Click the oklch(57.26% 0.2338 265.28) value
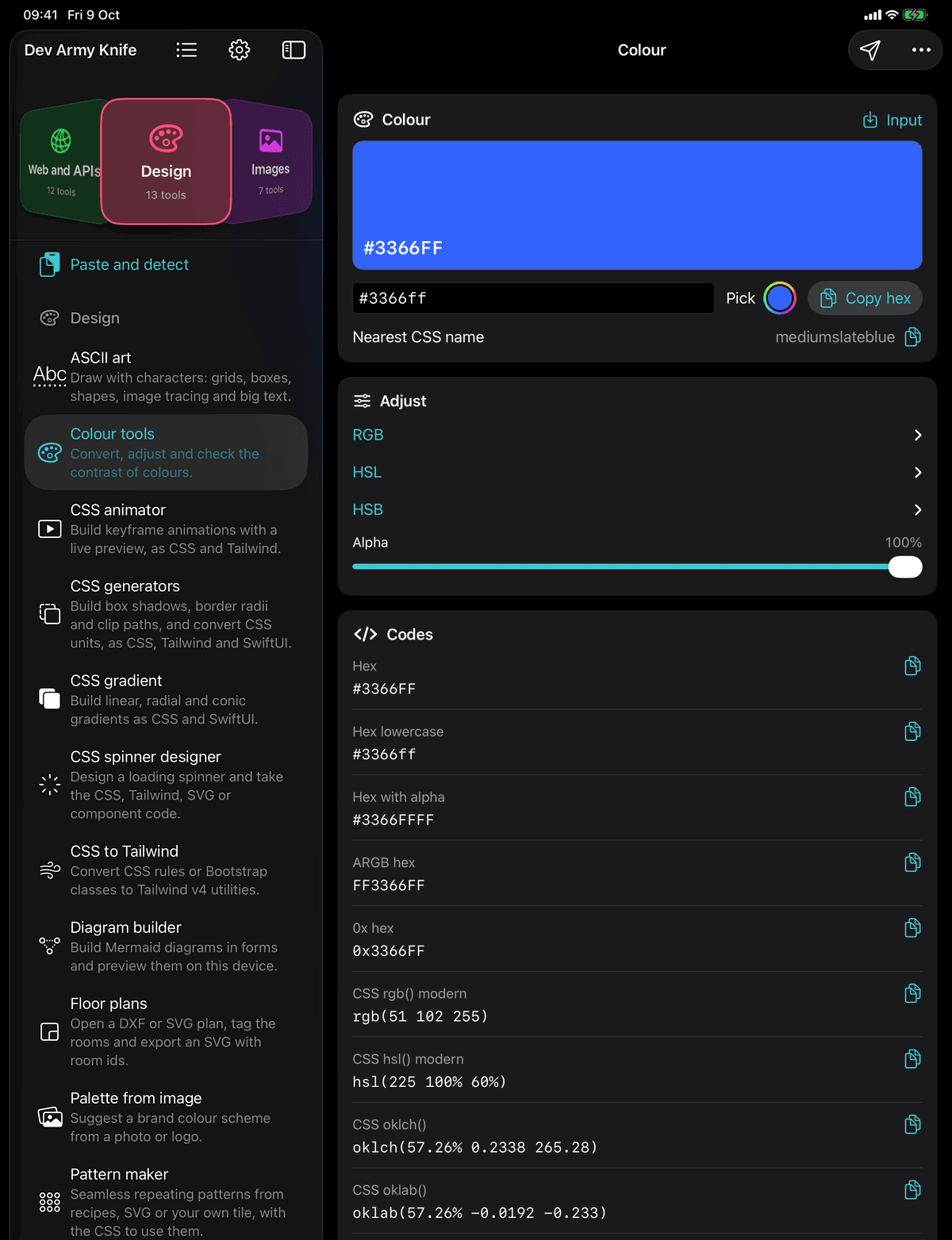The height and width of the screenshot is (1240, 952). 475,1147
